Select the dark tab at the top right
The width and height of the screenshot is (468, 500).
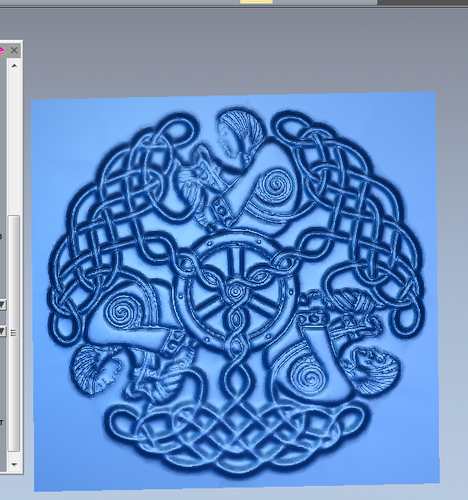pos(423,2)
